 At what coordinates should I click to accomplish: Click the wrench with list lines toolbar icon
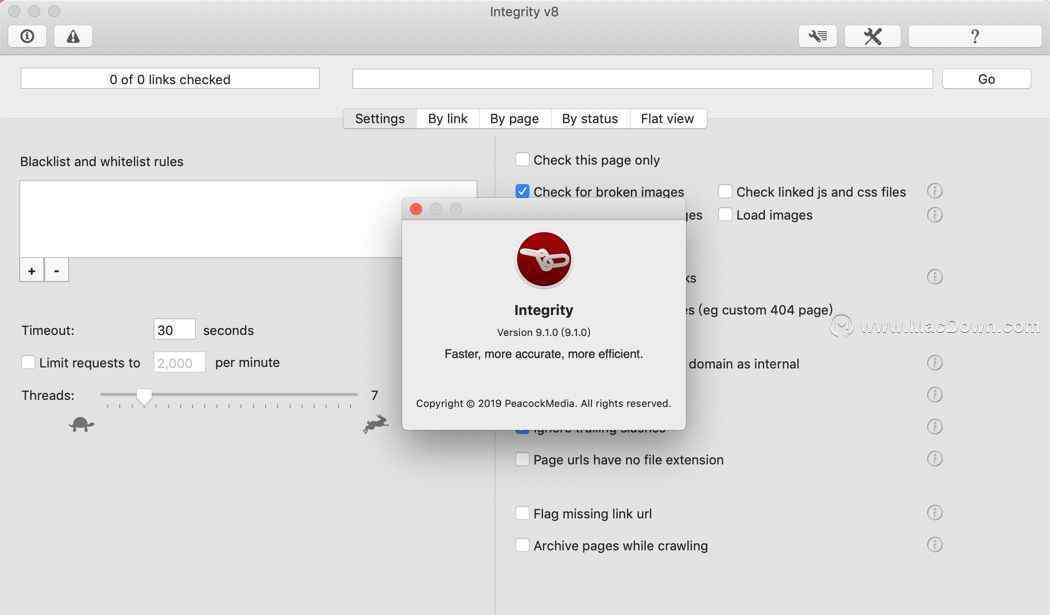coord(818,36)
